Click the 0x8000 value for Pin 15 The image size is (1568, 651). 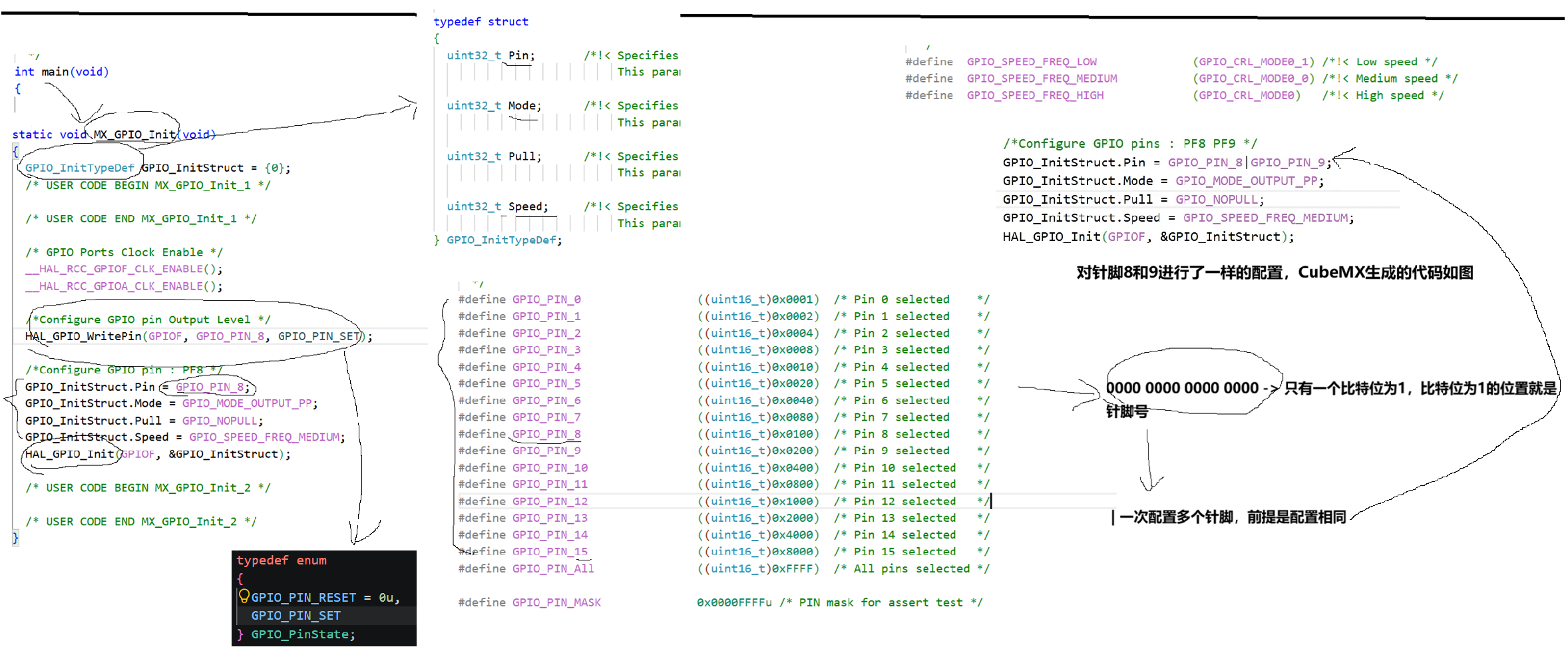tap(792, 551)
